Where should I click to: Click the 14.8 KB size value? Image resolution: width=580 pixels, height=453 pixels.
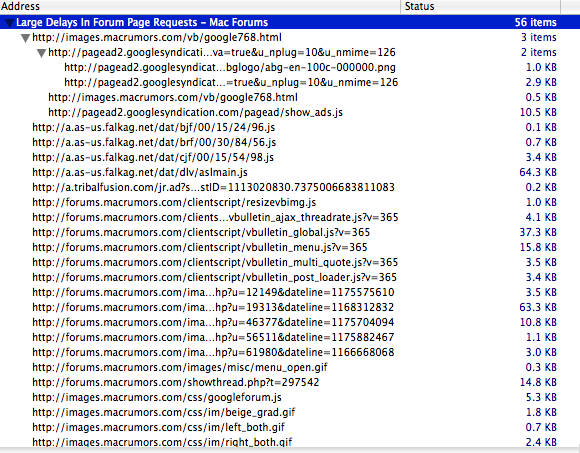click(x=538, y=382)
